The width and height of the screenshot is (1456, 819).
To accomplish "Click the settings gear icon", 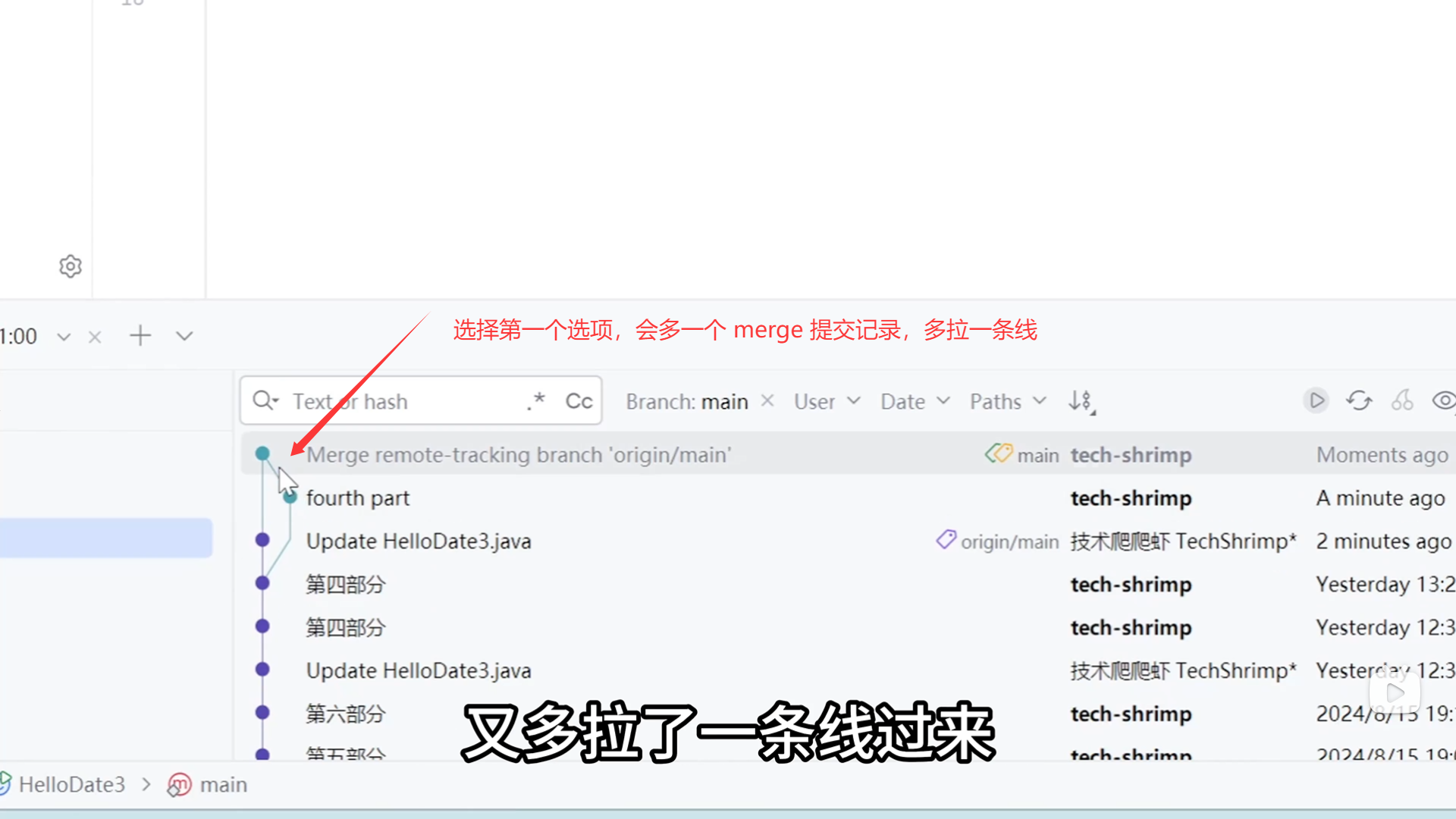I will 71,266.
